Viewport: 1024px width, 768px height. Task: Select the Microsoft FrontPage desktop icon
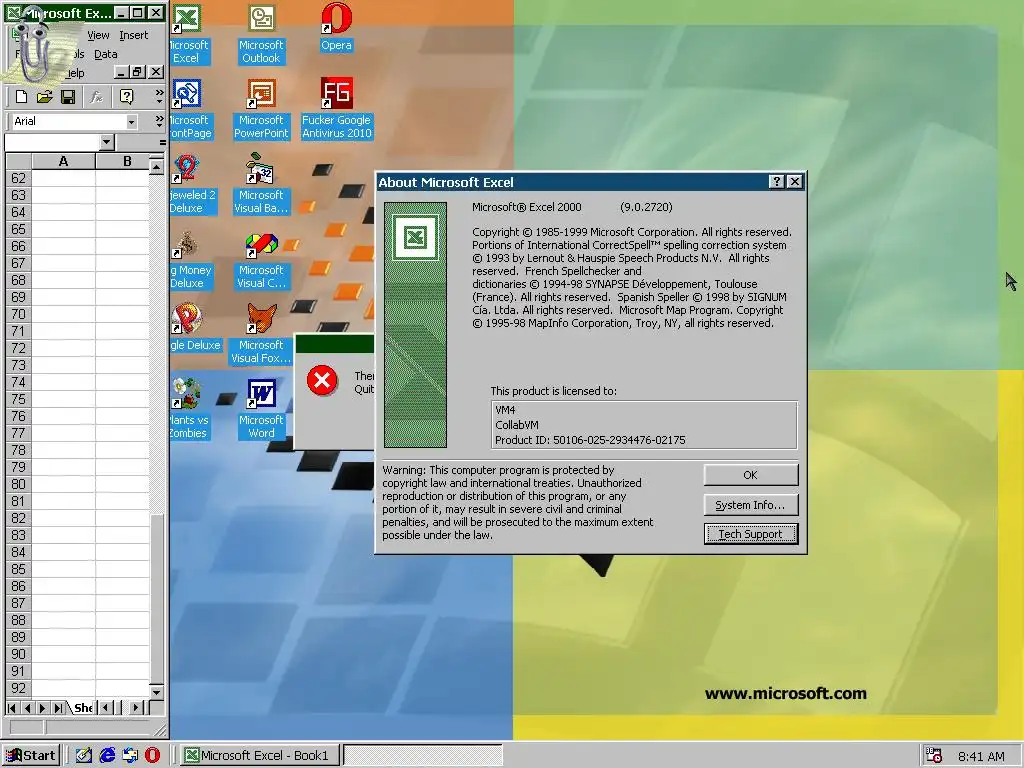tap(189, 110)
